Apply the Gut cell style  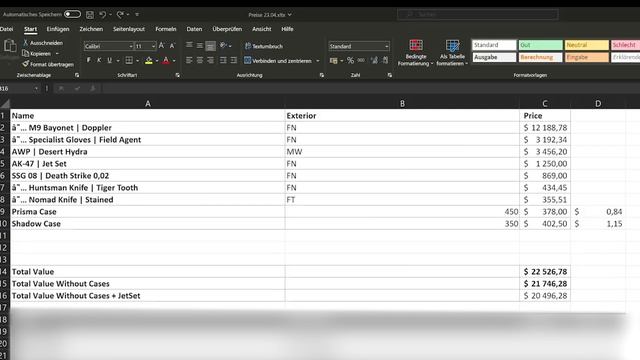(540, 45)
